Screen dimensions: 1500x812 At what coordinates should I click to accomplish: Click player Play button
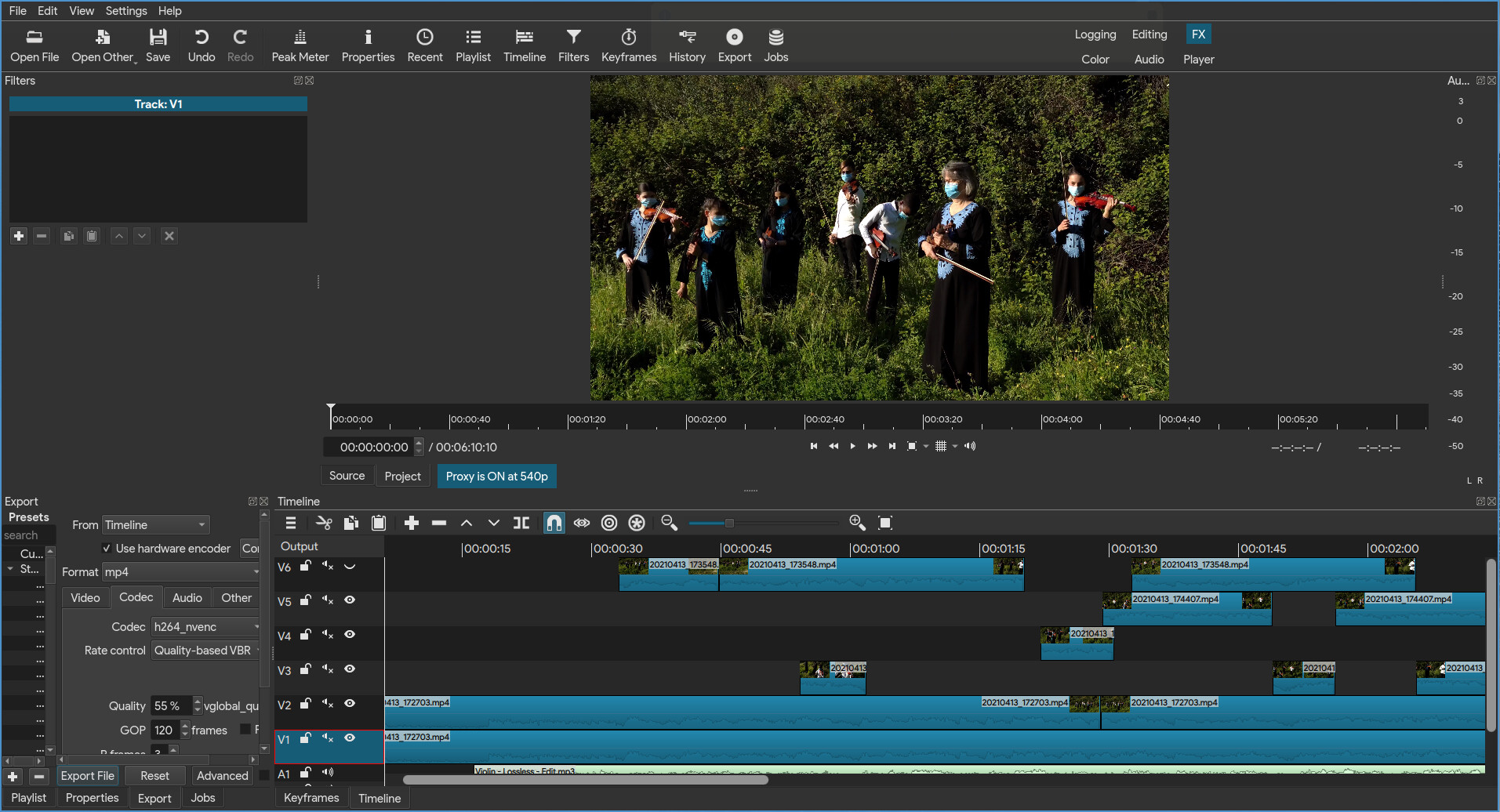click(x=853, y=446)
